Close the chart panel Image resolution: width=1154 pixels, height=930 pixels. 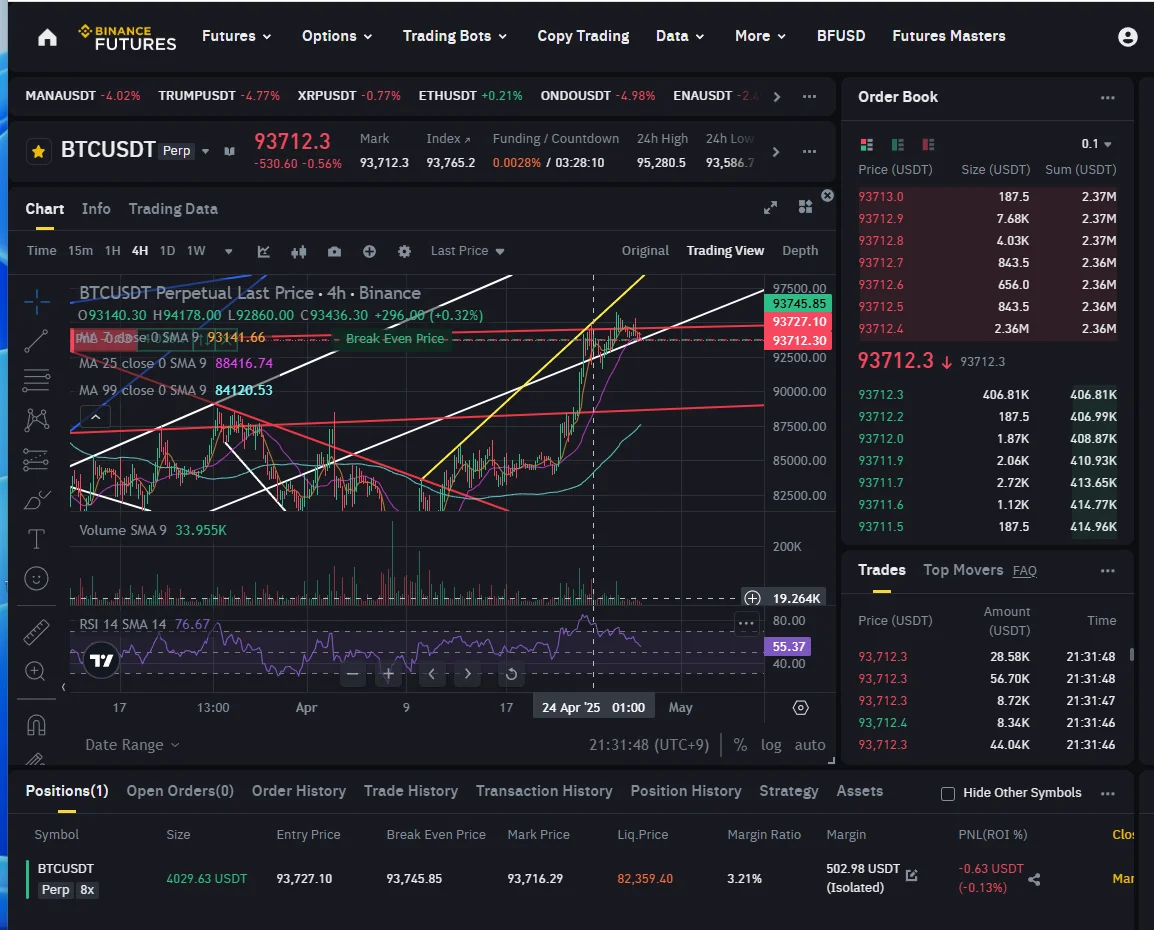(827, 195)
